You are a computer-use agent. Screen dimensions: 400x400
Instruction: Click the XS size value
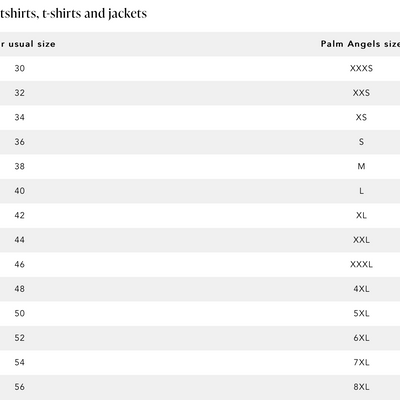tap(361, 117)
